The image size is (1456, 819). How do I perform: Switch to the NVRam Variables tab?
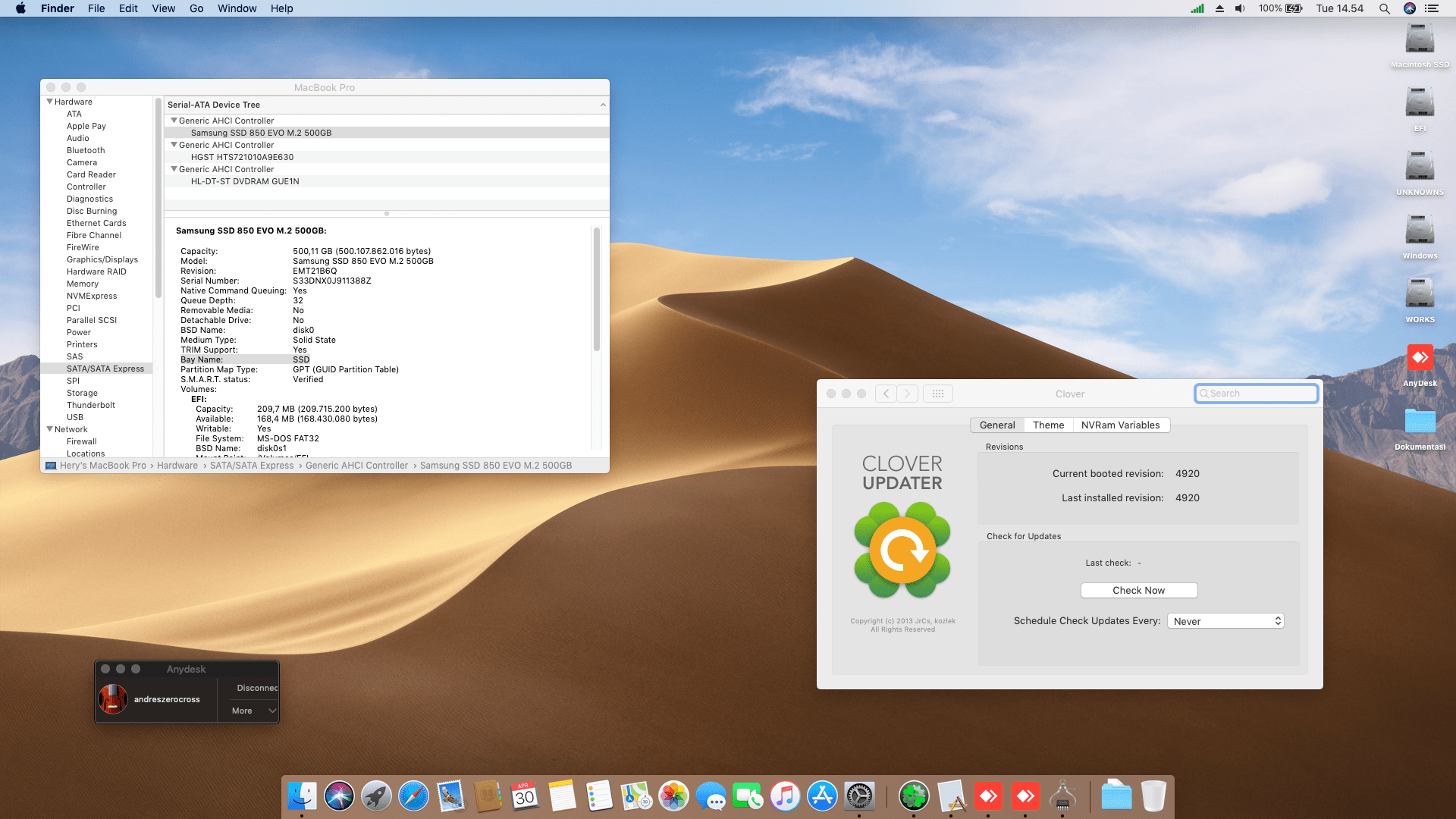(x=1121, y=425)
